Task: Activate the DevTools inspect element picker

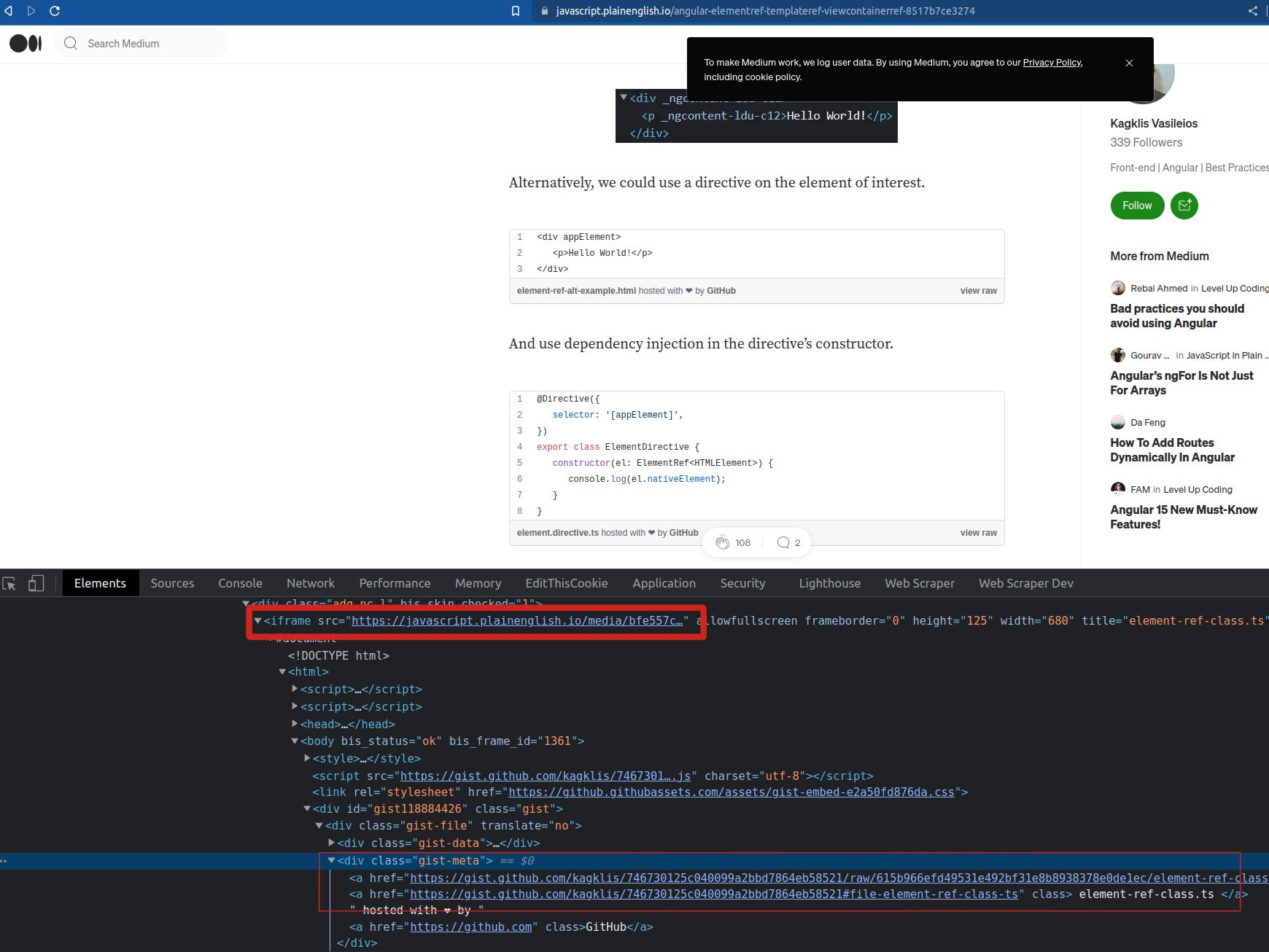Action: point(9,583)
